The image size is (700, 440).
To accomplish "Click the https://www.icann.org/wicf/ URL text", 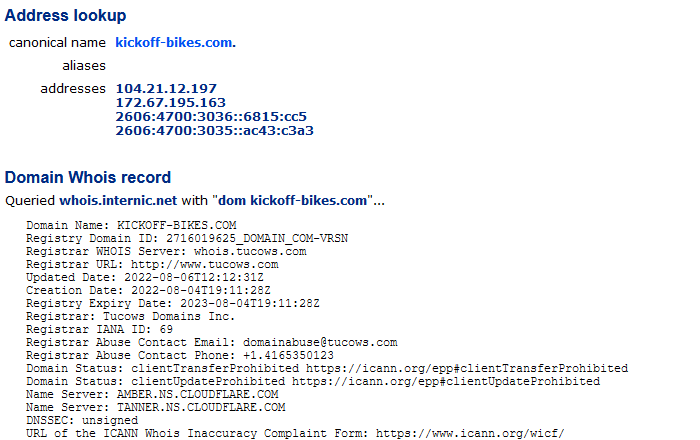I will [x=470, y=433].
